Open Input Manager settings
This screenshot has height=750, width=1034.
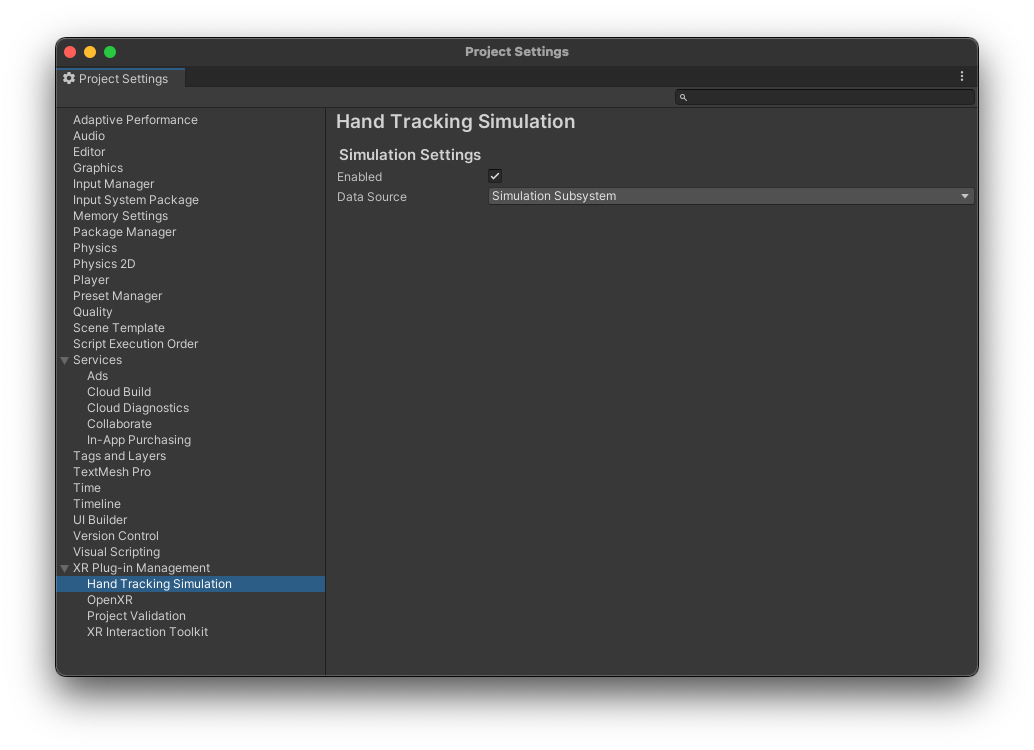[113, 184]
